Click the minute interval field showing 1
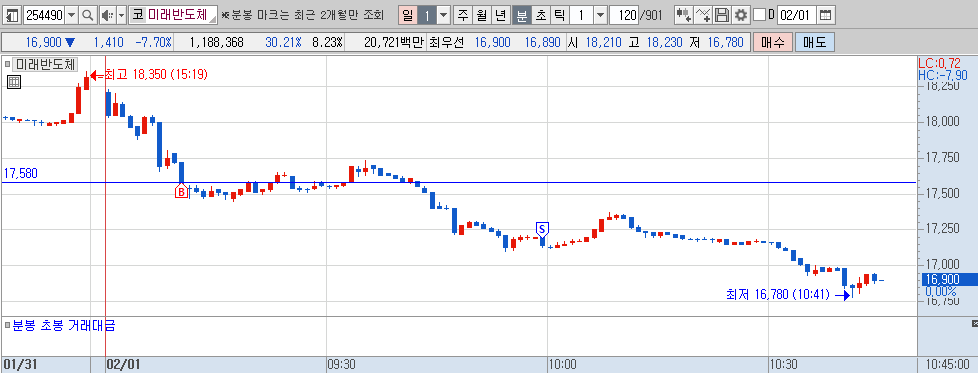 pyautogui.click(x=581, y=14)
